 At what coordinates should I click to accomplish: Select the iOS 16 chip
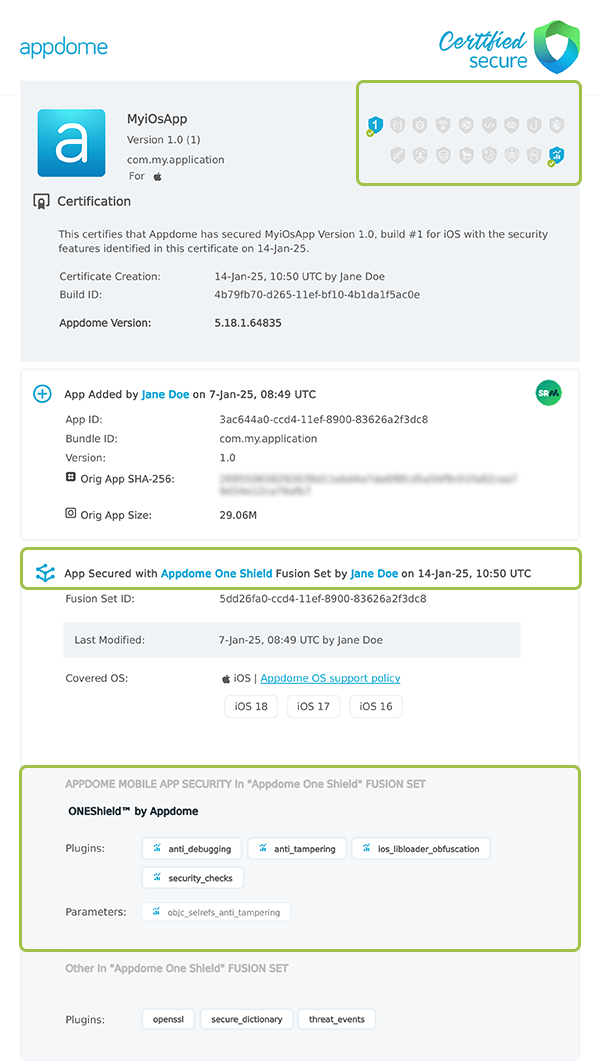pyautogui.click(x=376, y=706)
